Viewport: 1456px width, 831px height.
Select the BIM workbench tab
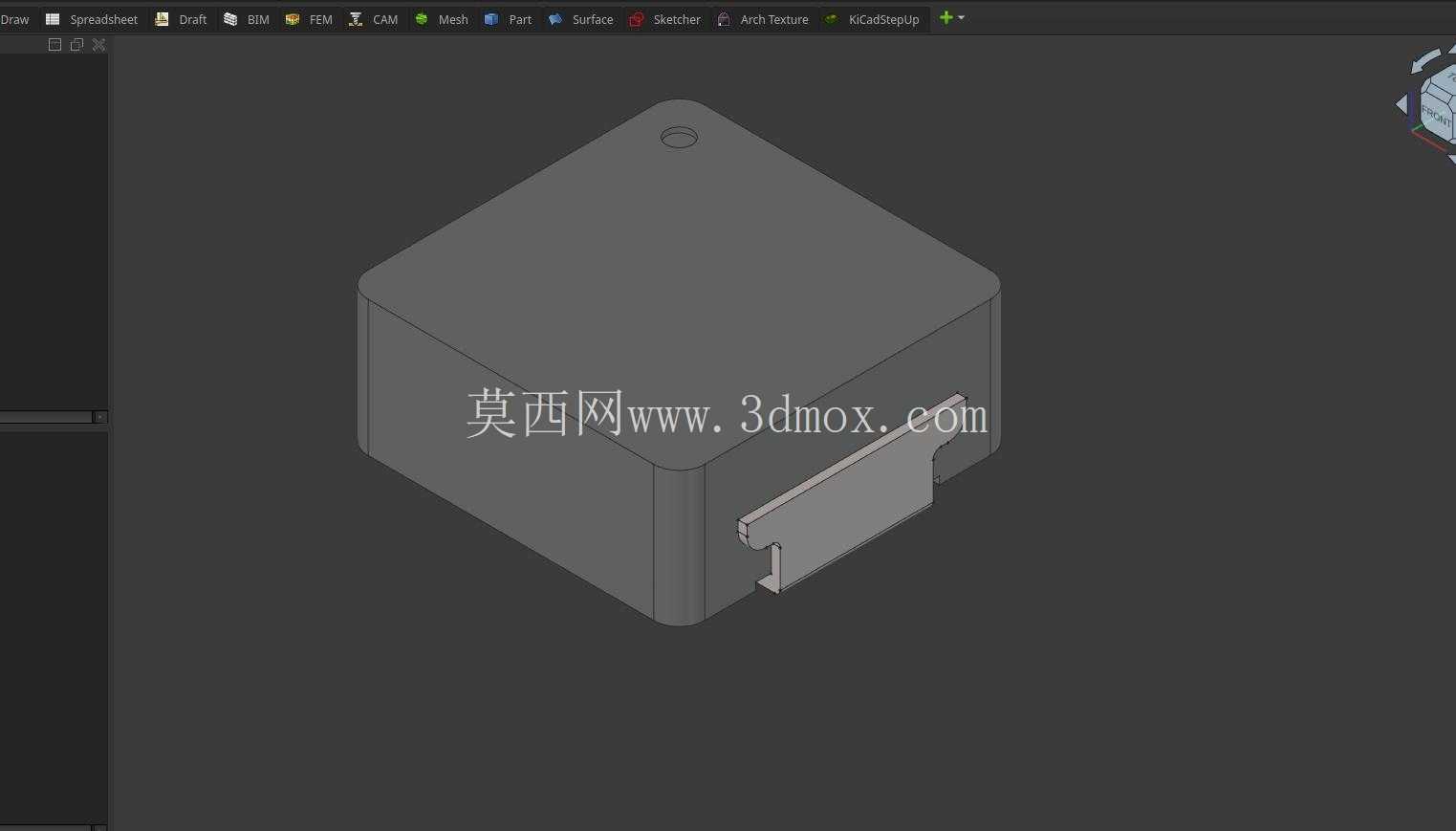pyautogui.click(x=247, y=19)
